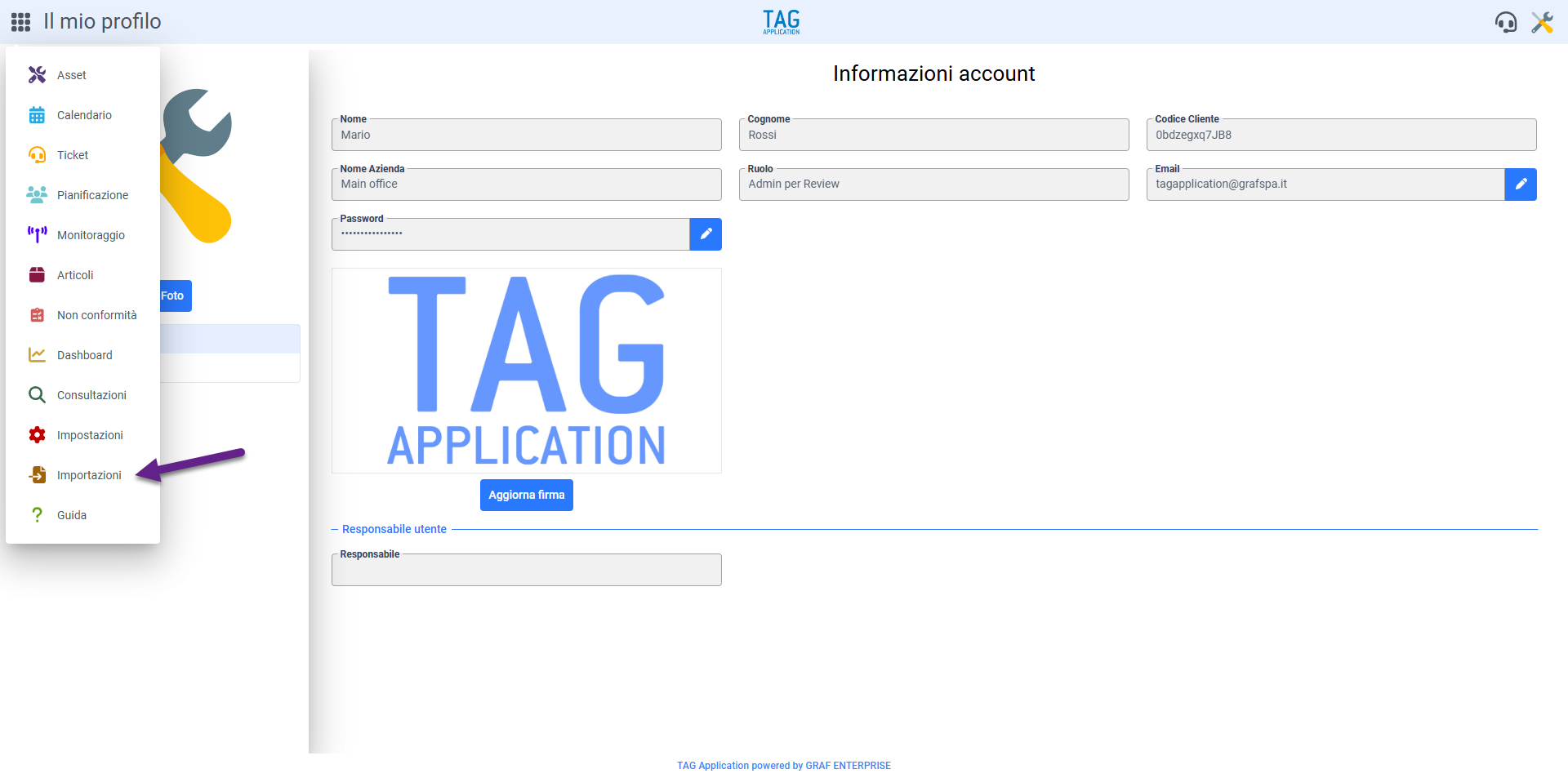Select the Importazioni menu entry
Screen dimensions: 1568x778
click(82, 475)
